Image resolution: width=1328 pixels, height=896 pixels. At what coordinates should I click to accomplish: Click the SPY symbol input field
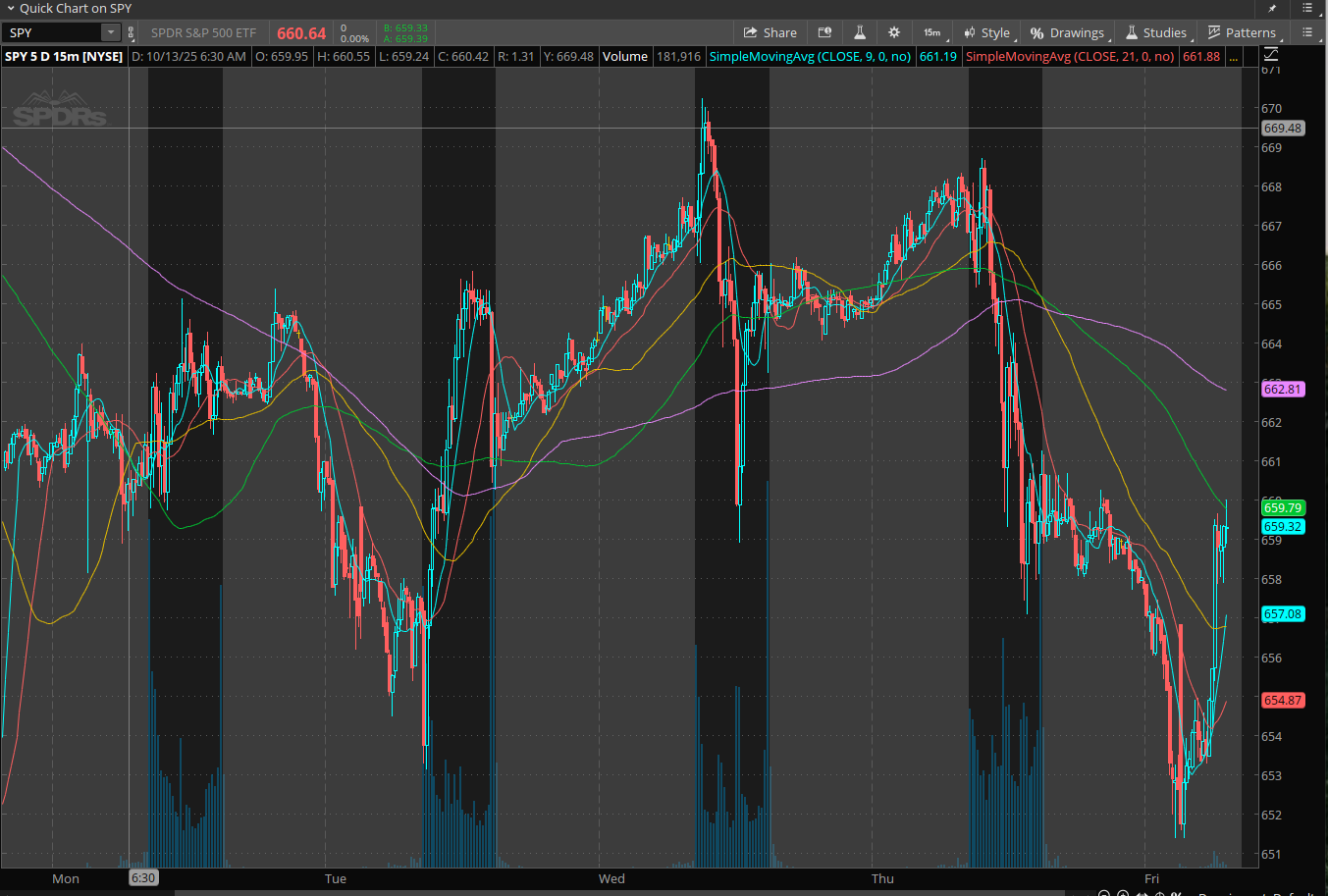52,32
